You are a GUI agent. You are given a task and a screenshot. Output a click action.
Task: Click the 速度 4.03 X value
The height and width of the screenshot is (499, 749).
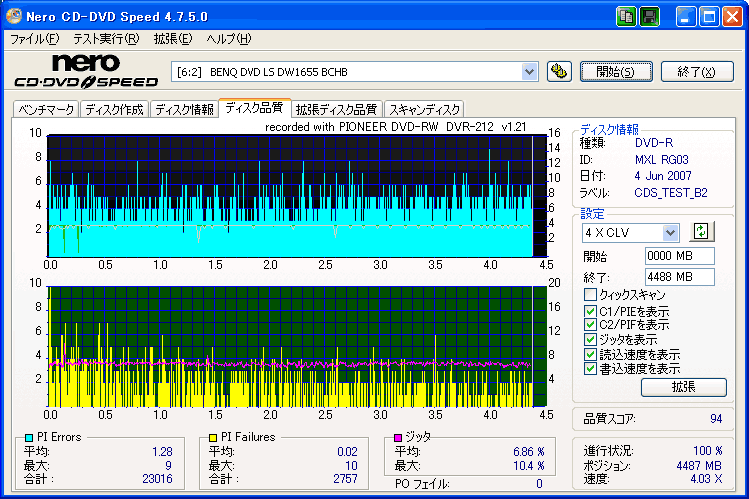coord(706,478)
